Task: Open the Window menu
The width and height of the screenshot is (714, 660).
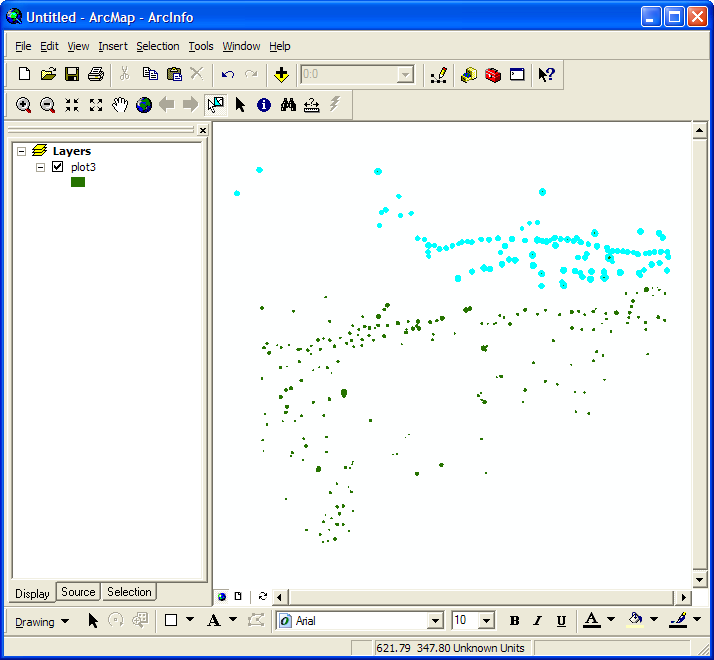Action: 241,46
